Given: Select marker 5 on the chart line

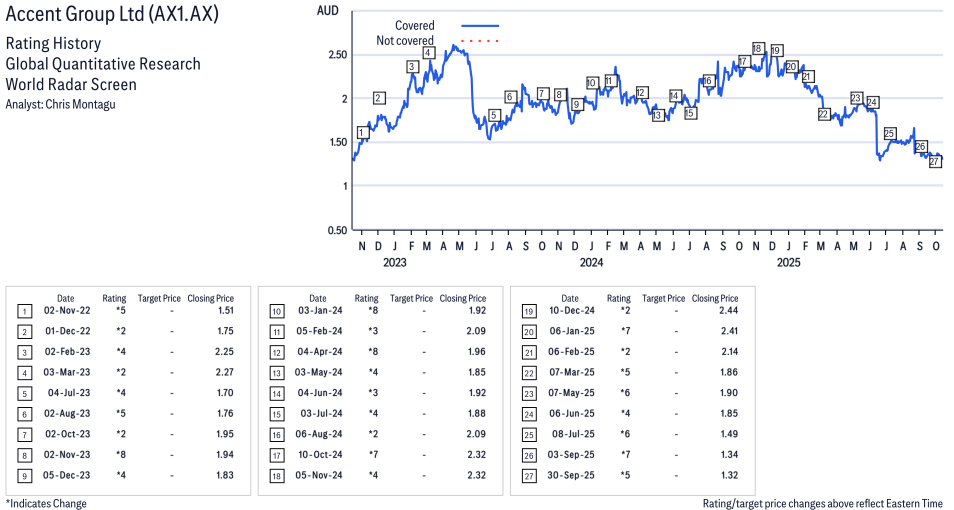Looking at the screenshot, I should click(x=493, y=116).
